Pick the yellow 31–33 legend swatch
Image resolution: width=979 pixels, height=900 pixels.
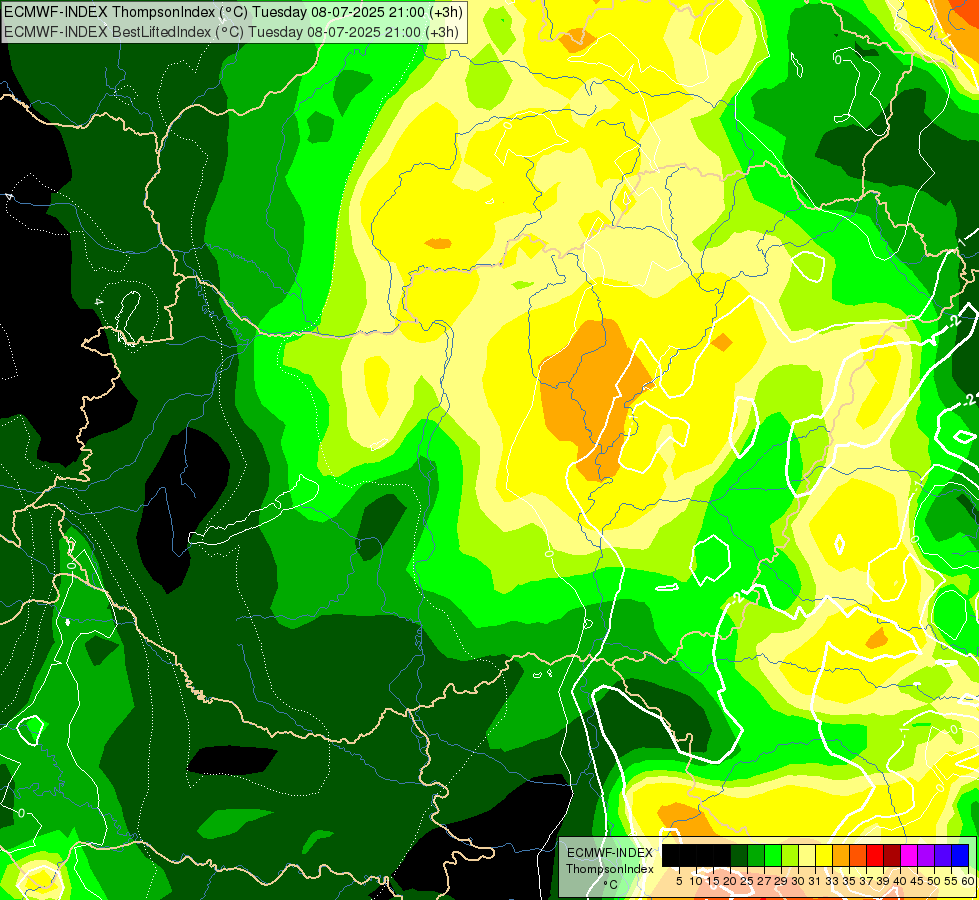point(824,856)
